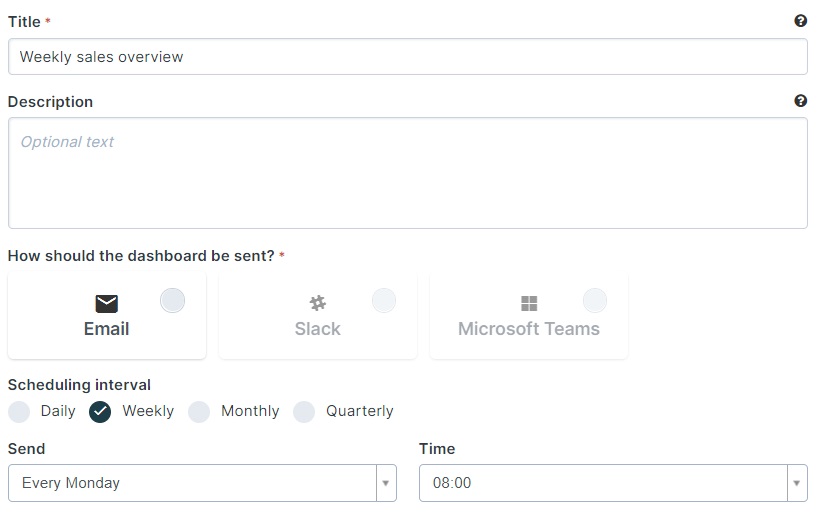This screenshot has height=512, width=831.
Task: Choose the Quarterly scheduling interval
Action: point(304,412)
